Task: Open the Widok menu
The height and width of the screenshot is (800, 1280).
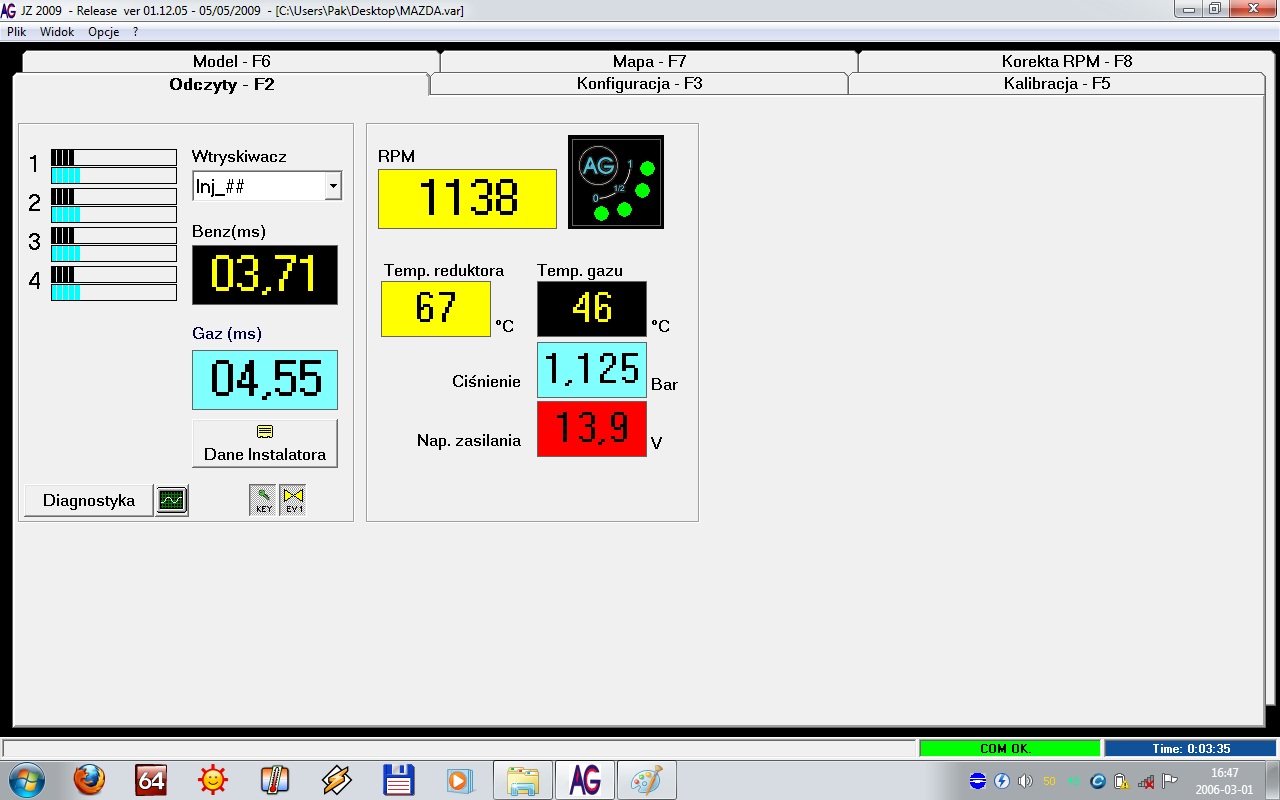Action: 57,32
